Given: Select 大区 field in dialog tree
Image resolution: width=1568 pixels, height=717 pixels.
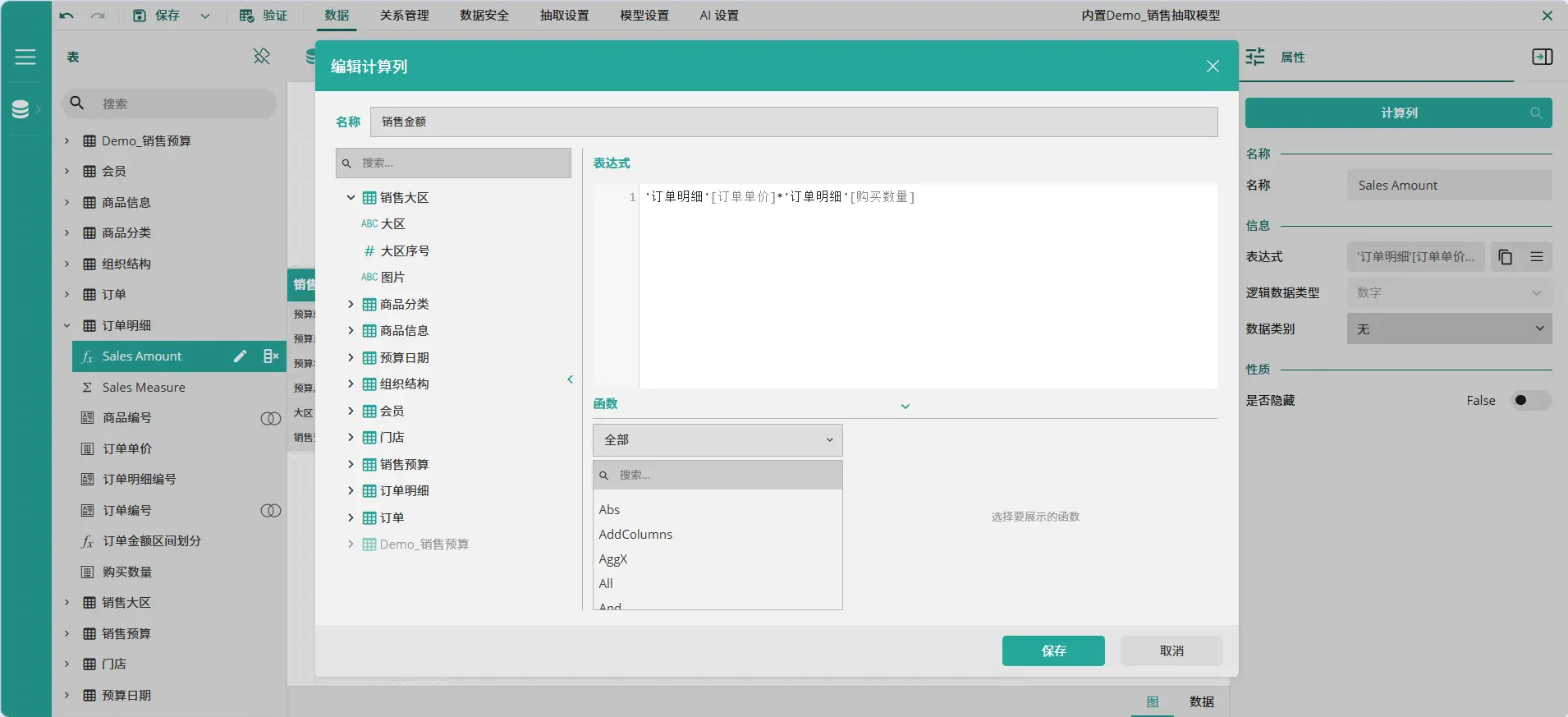Looking at the screenshot, I should [393, 223].
